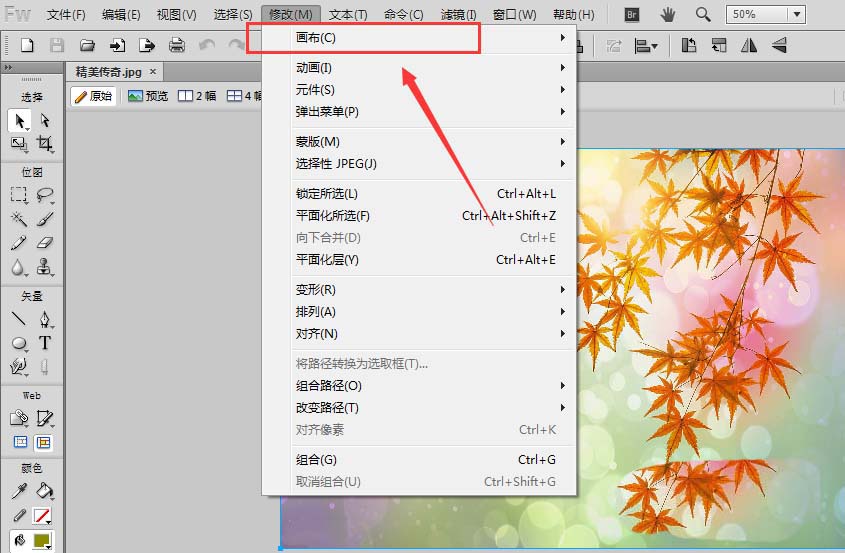Select the Pointer tool

point(19,121)
